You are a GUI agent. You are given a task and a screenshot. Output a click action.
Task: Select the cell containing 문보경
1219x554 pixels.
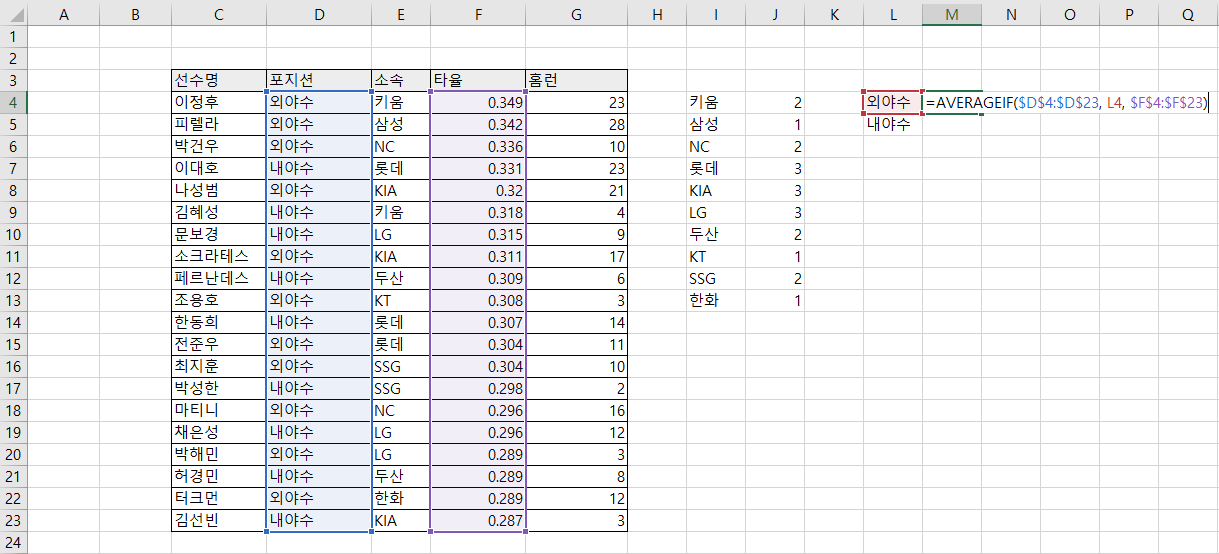pos(218,234)
